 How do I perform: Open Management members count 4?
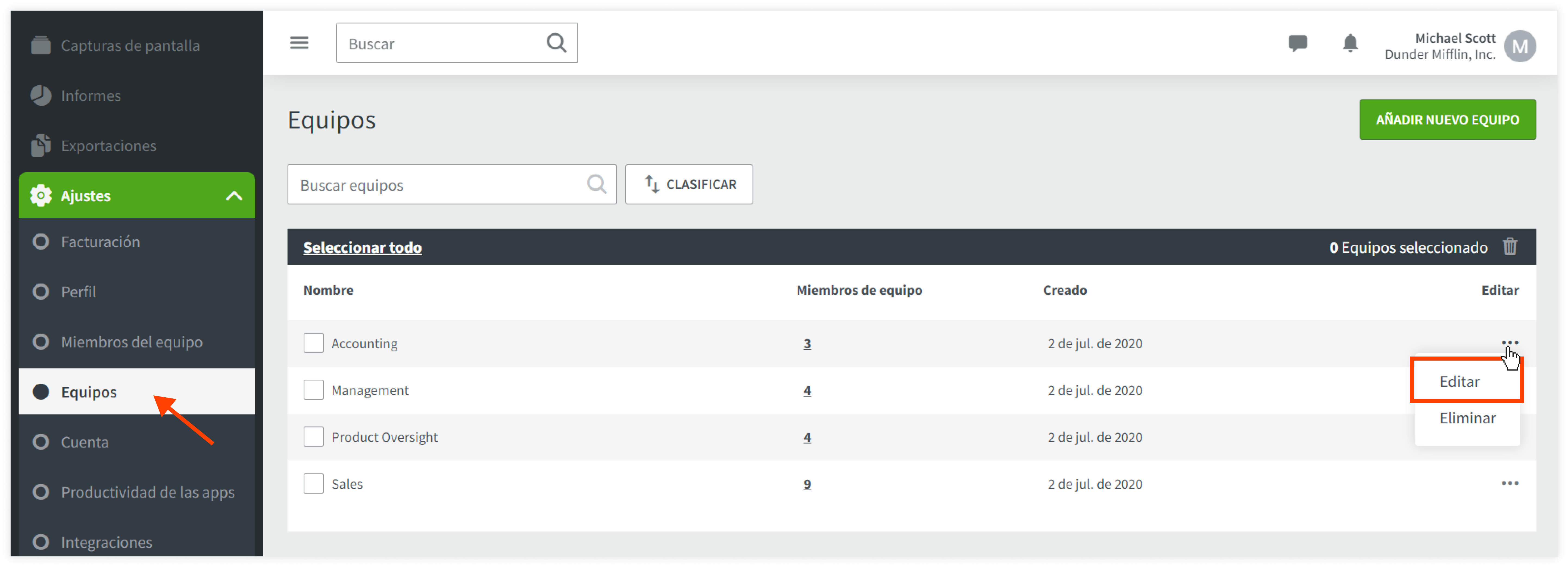[x=807, y=391]
